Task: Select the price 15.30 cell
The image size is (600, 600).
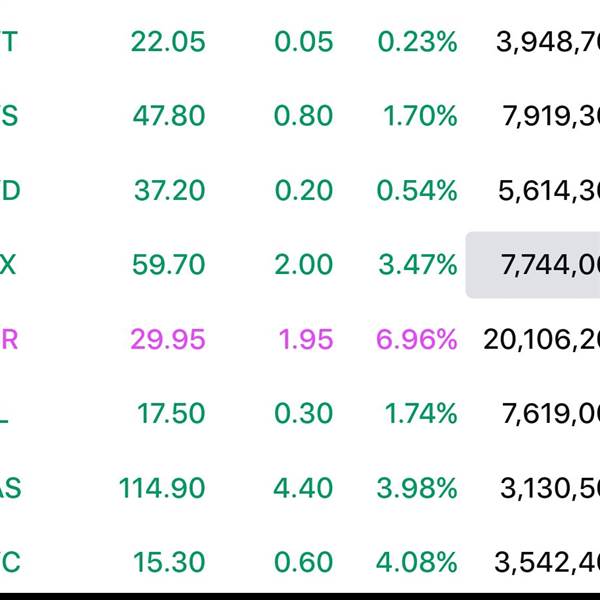Action: point(168,562)
